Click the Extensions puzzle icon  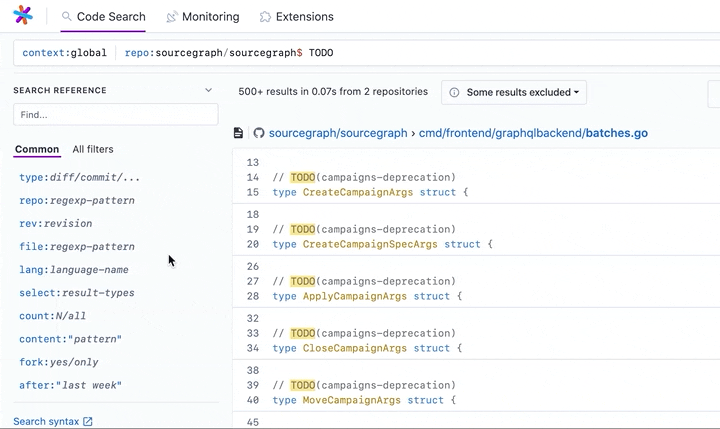pyautogui.click(x=265, y=17)
